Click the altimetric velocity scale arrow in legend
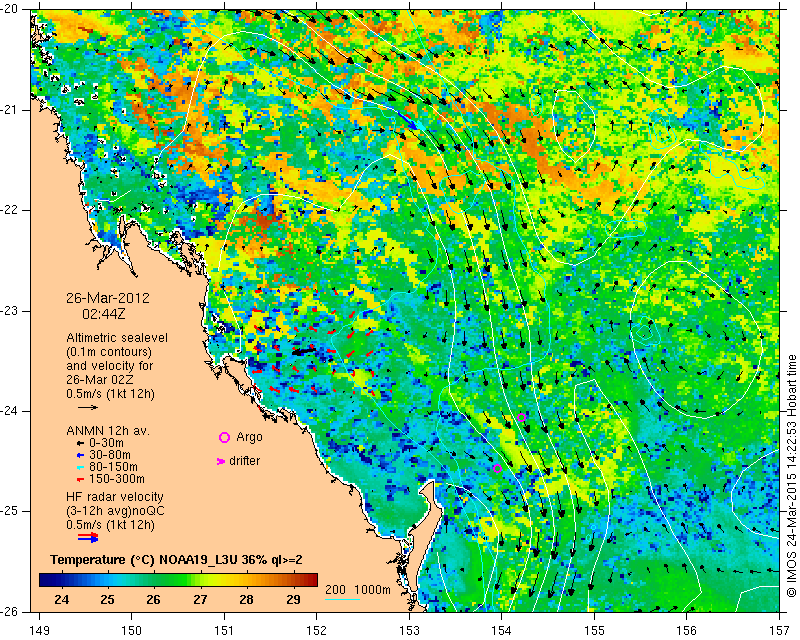 88,407
